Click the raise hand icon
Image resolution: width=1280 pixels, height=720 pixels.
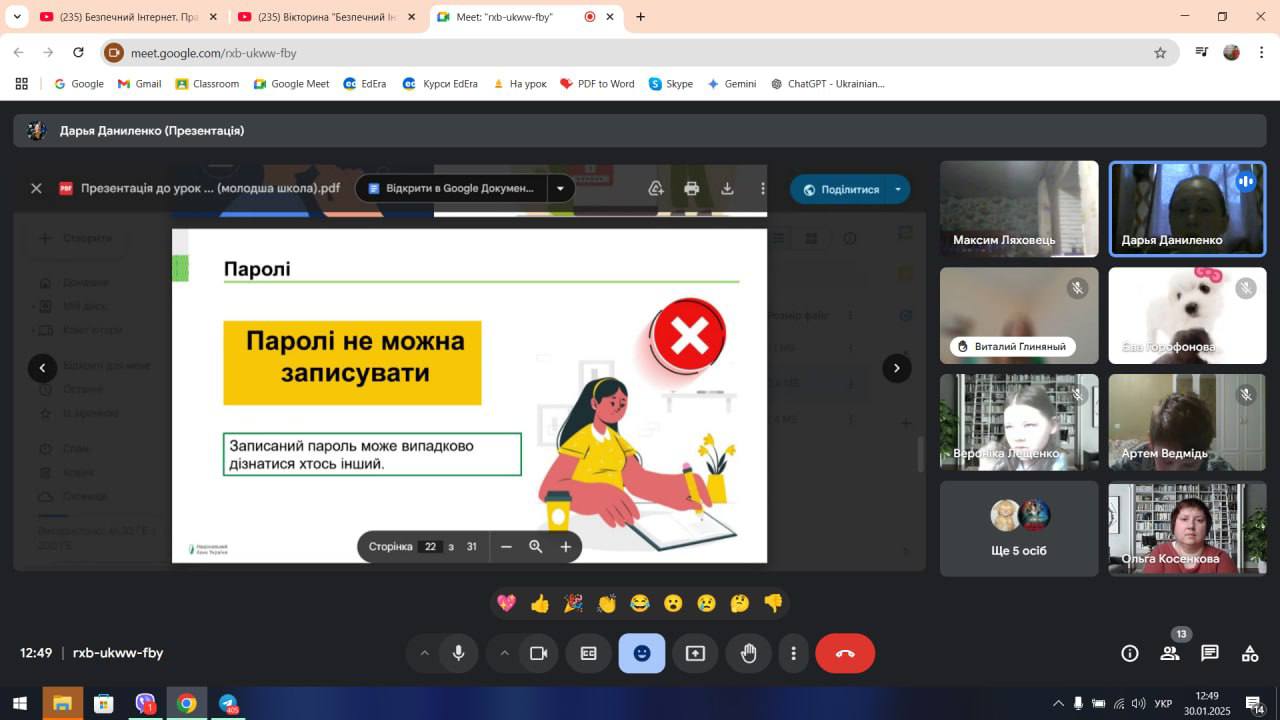[748, 653]
